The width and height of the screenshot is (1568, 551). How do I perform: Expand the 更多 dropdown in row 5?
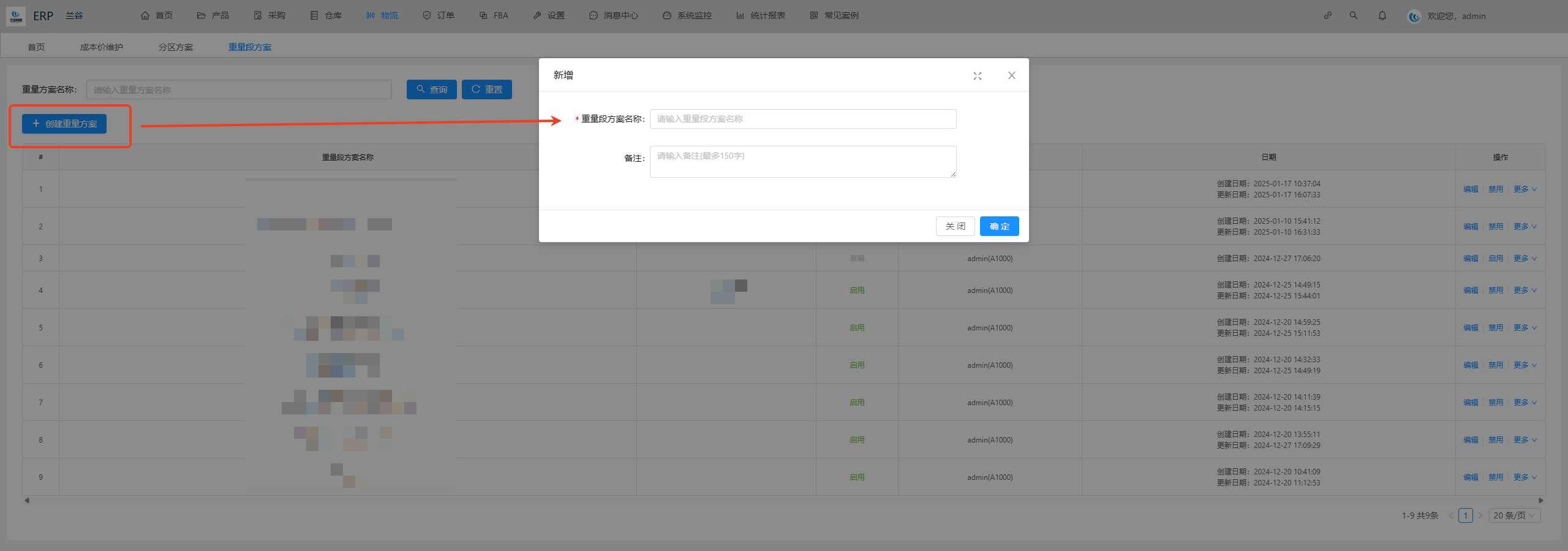(x=1525, y=328)
